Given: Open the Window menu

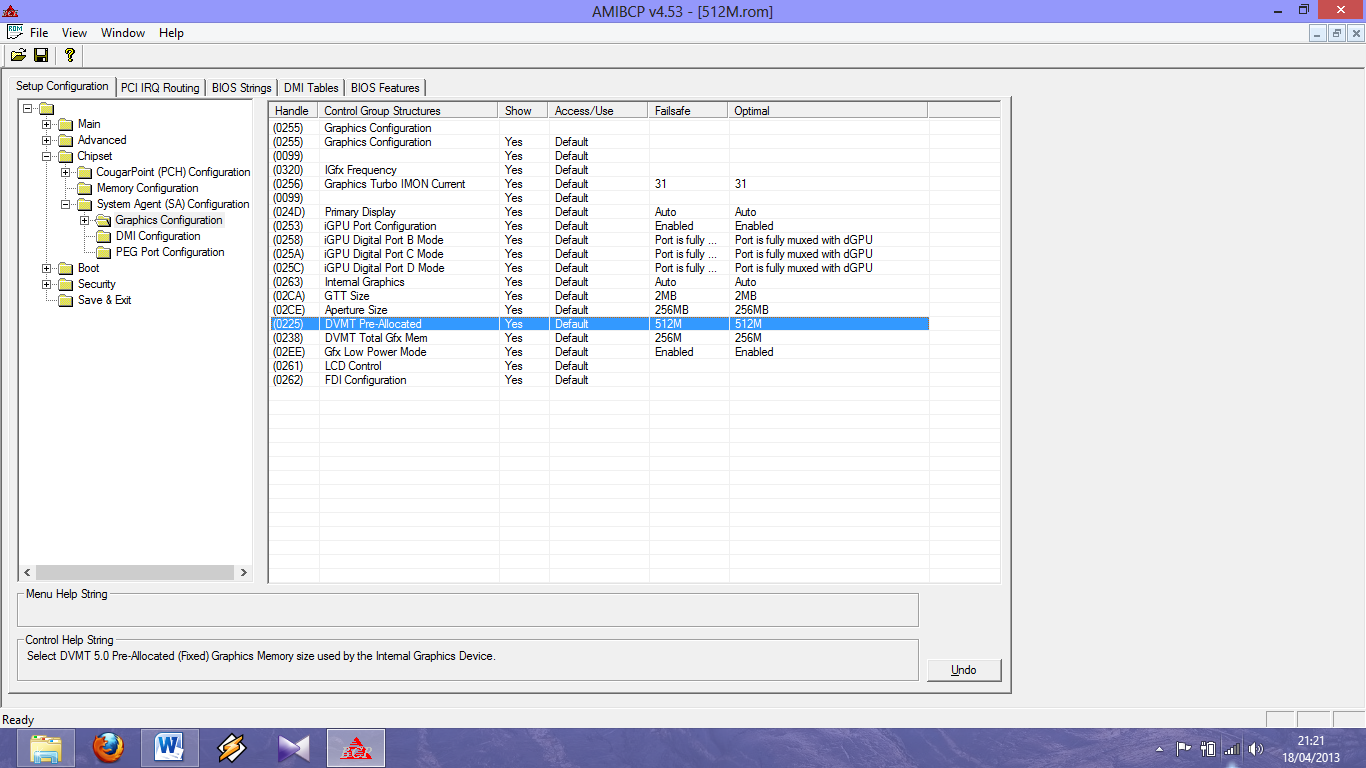Looking at the screenshot, I should coord(123,33).
